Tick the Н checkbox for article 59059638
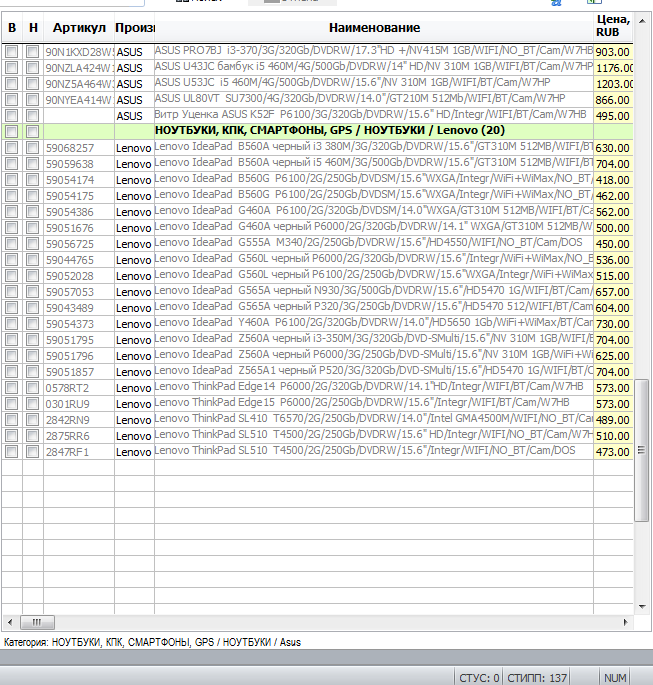The width and height of the screenshot is (653, 685). pyautogui.click(x=32, y=164)
